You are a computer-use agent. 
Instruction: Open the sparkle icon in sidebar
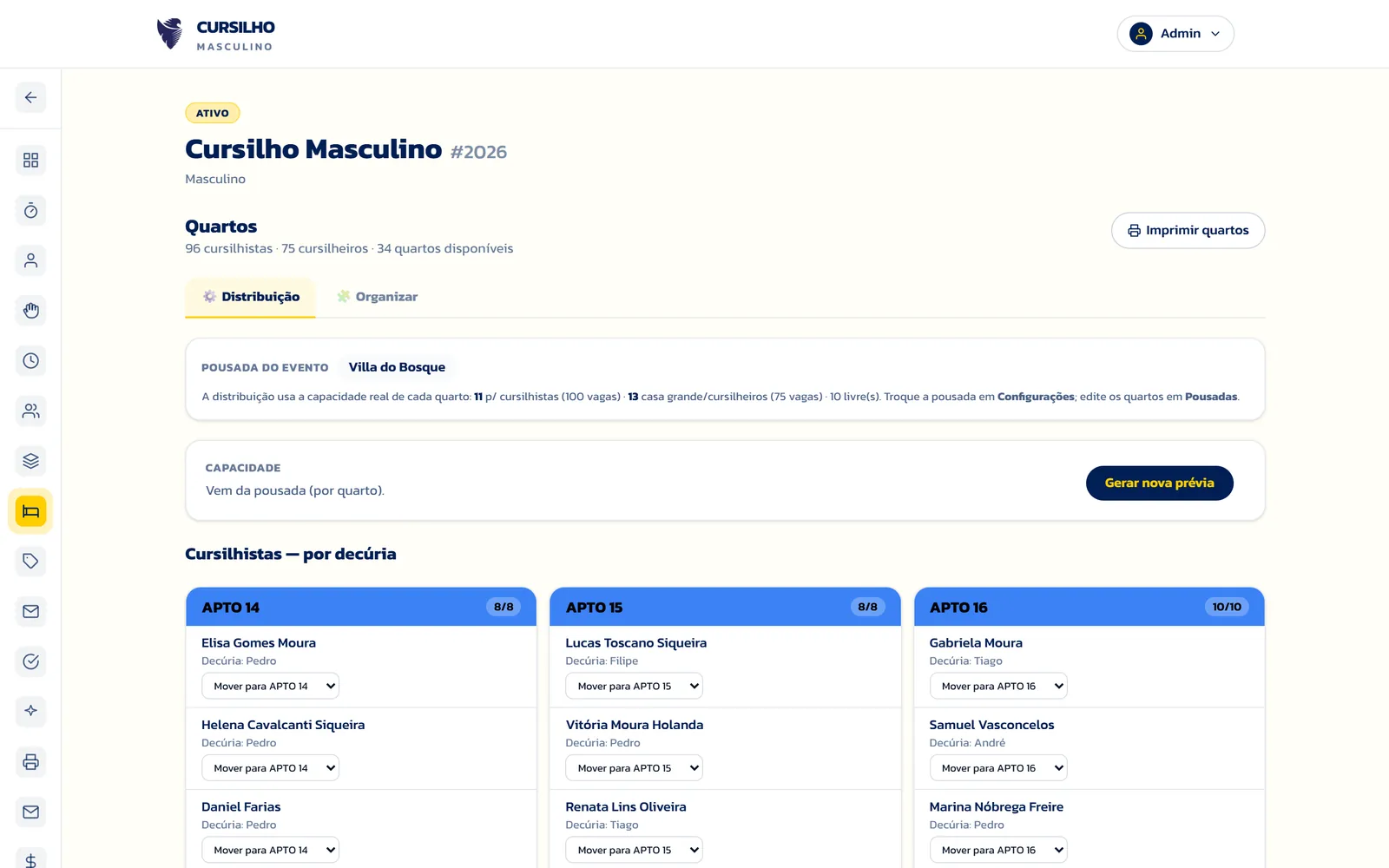pyautogui.click(x=30, y=712)
